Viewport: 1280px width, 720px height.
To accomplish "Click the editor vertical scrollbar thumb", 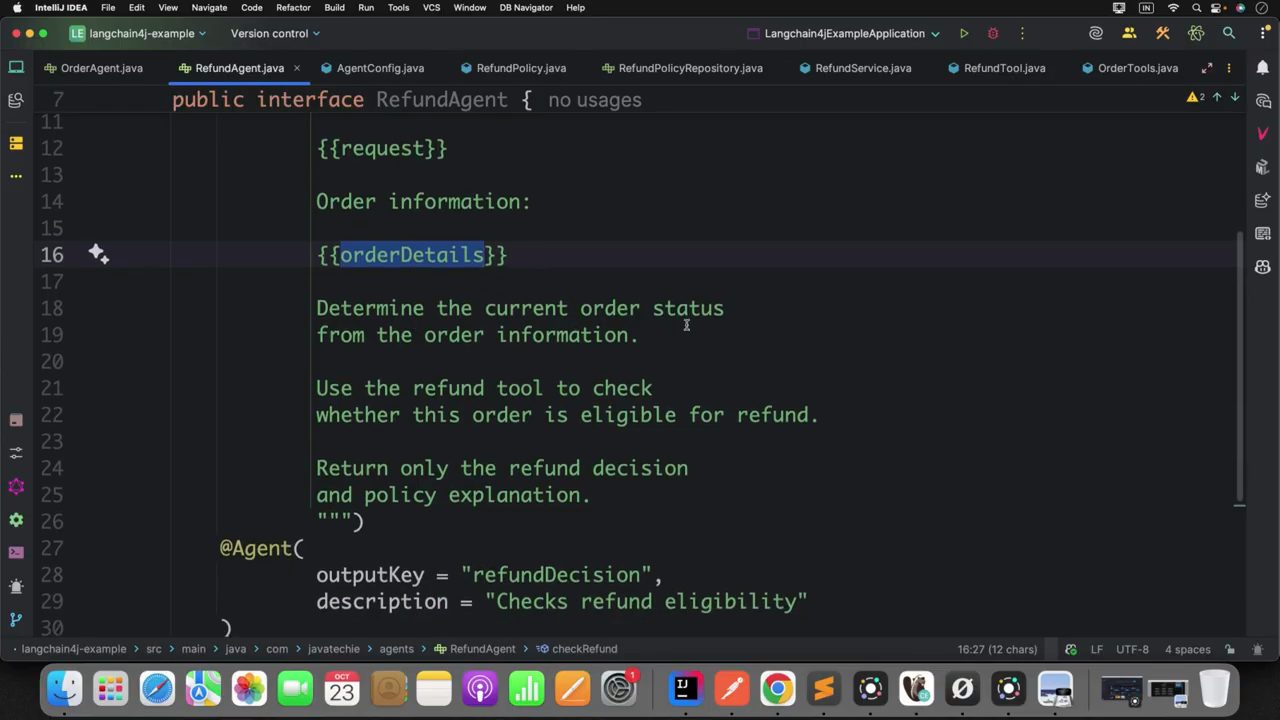I will coord(1240,365).
